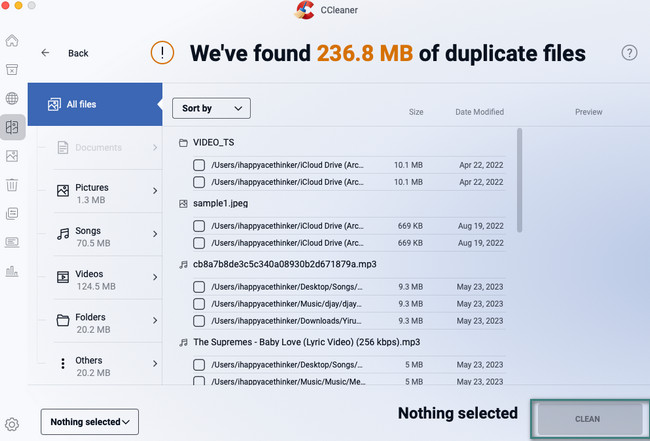Click the CLEAN button

point(590,419)
